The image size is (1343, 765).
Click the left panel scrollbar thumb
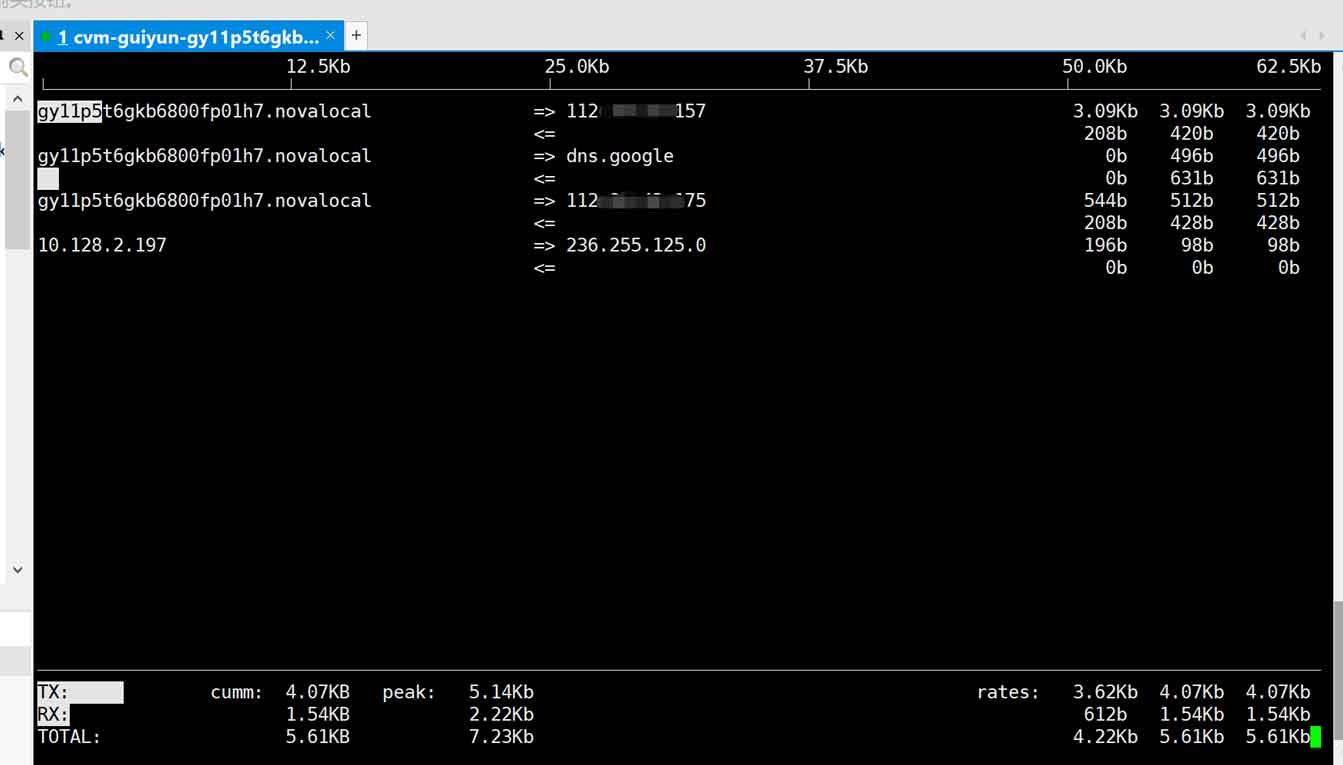point(17,180)
